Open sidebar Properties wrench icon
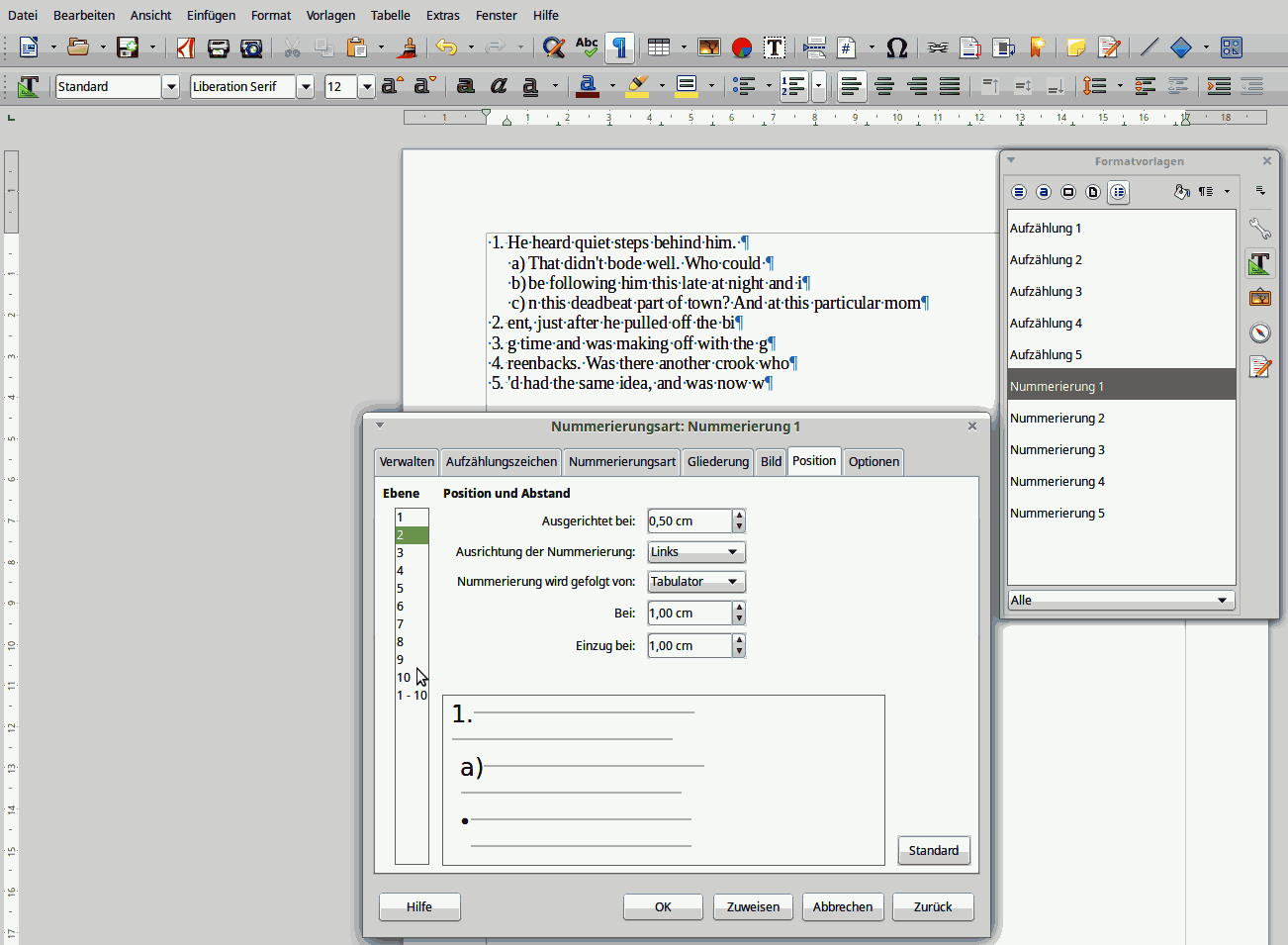 1259,229
